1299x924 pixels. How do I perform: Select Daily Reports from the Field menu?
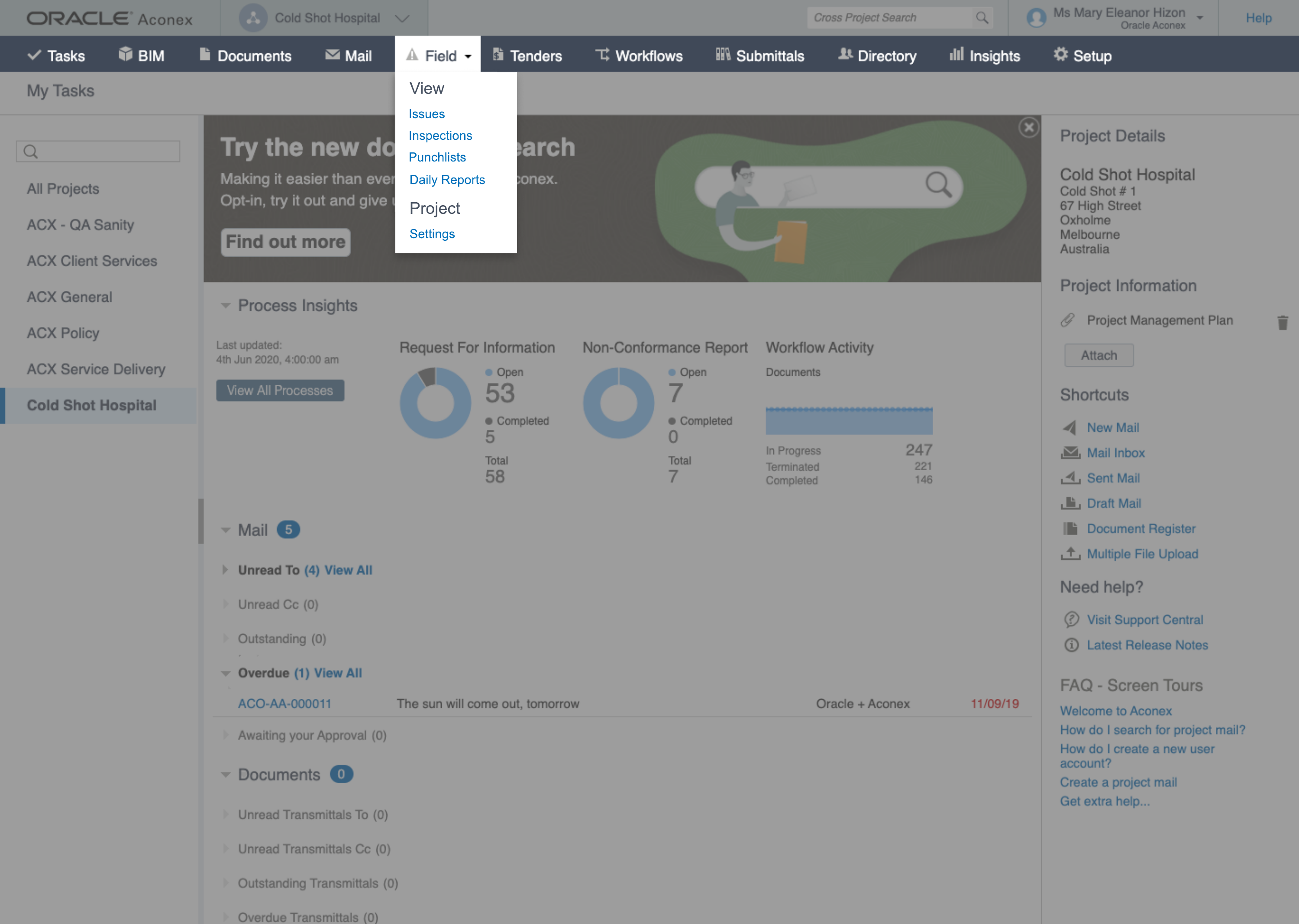click(x=447, y=180)
